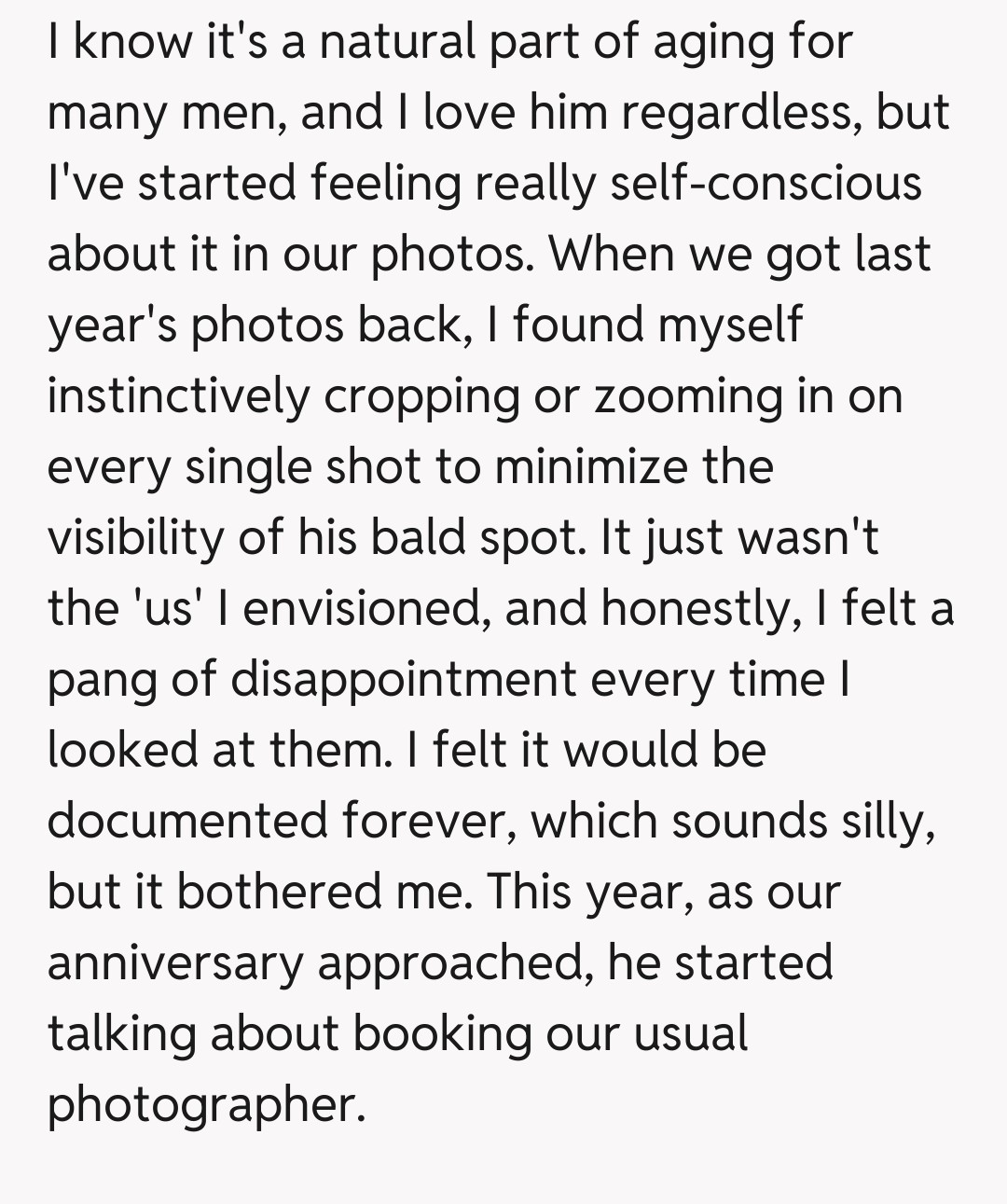The image size is (1007, 1204).
Task: Click the phrase "bald spot"
Action: click(x=478, y=537)
